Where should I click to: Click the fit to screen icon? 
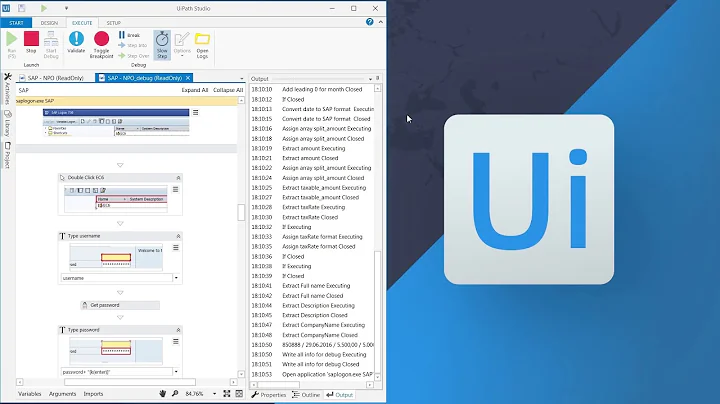(x=227, y=394)
